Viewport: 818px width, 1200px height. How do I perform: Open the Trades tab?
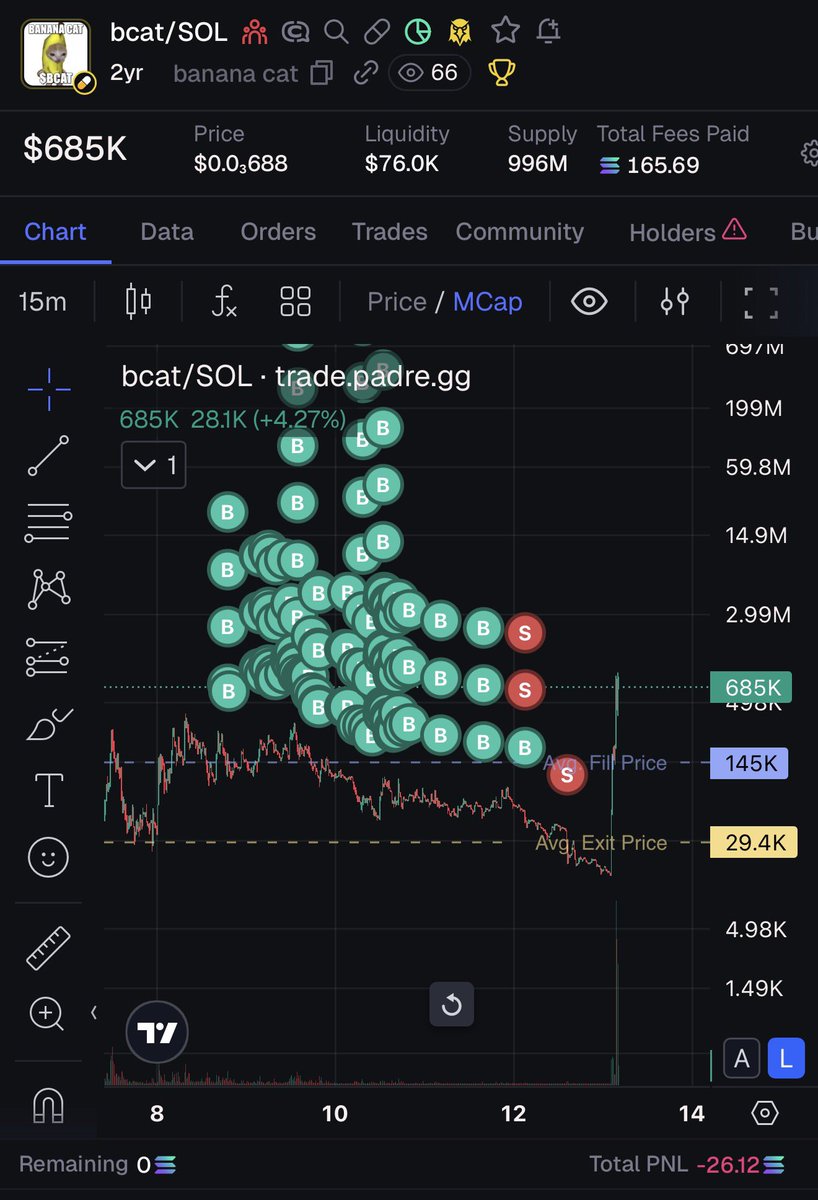(390, 231)
